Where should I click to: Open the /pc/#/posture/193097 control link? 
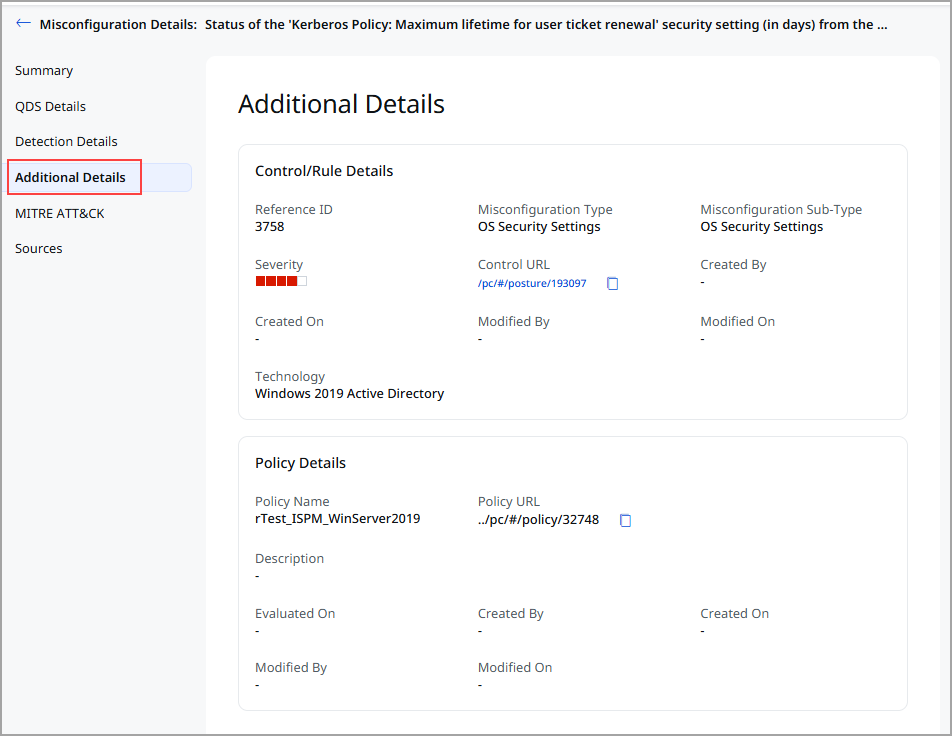click(532, 284)
